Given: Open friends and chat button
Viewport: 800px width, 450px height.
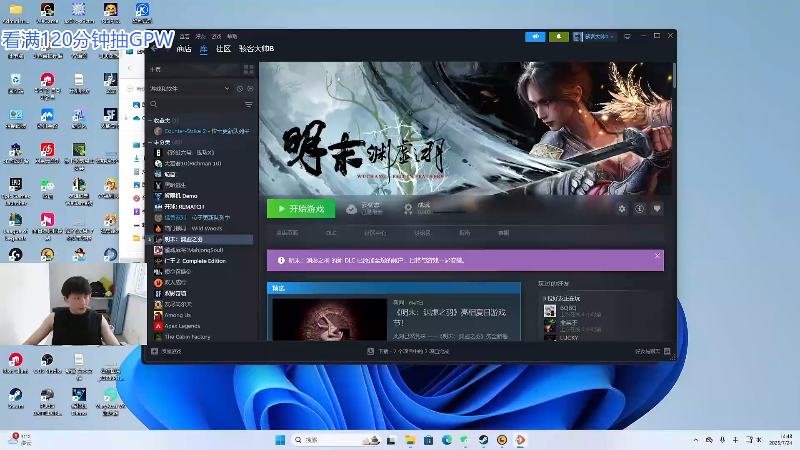Looking at the screenshot, I should coord(653,352).
